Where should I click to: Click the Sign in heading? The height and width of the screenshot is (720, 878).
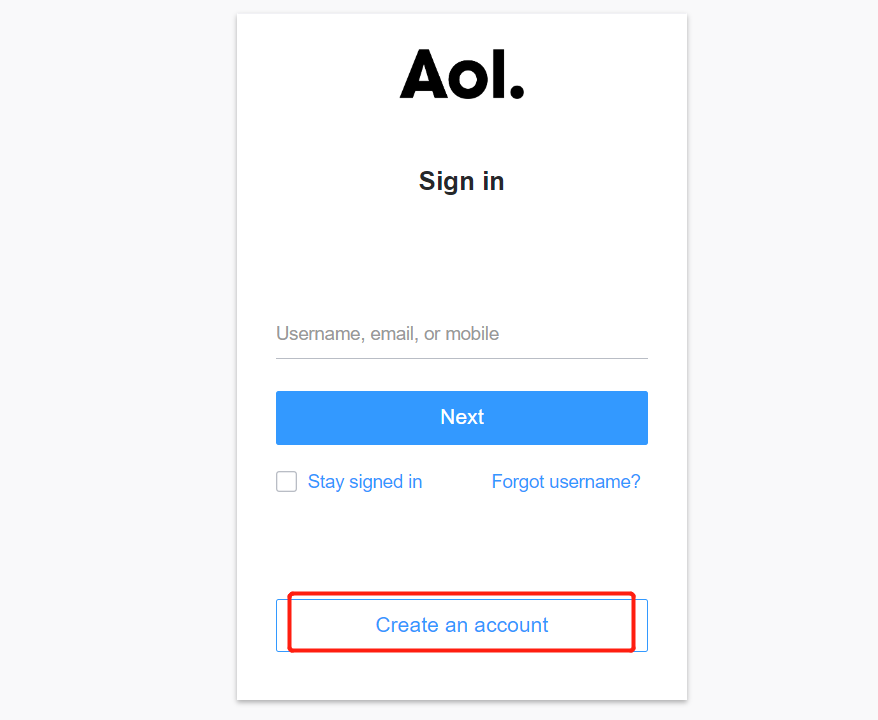[461, 181]
